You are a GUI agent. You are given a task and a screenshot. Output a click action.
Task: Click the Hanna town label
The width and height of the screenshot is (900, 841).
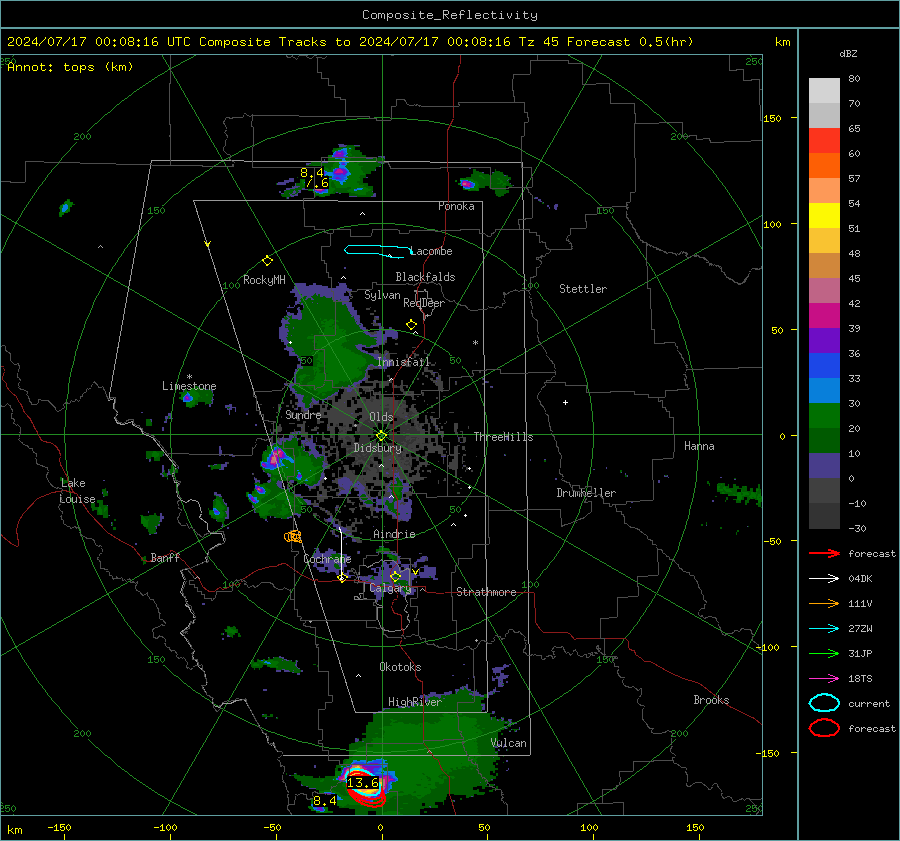699,446
